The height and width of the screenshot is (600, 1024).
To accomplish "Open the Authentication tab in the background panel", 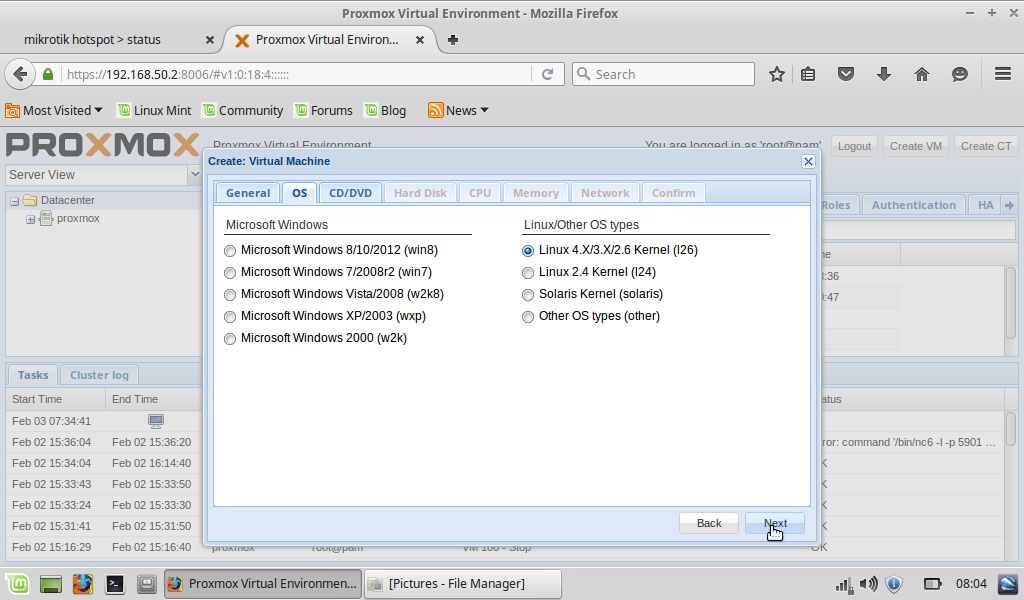I will (x=913, y=205).
